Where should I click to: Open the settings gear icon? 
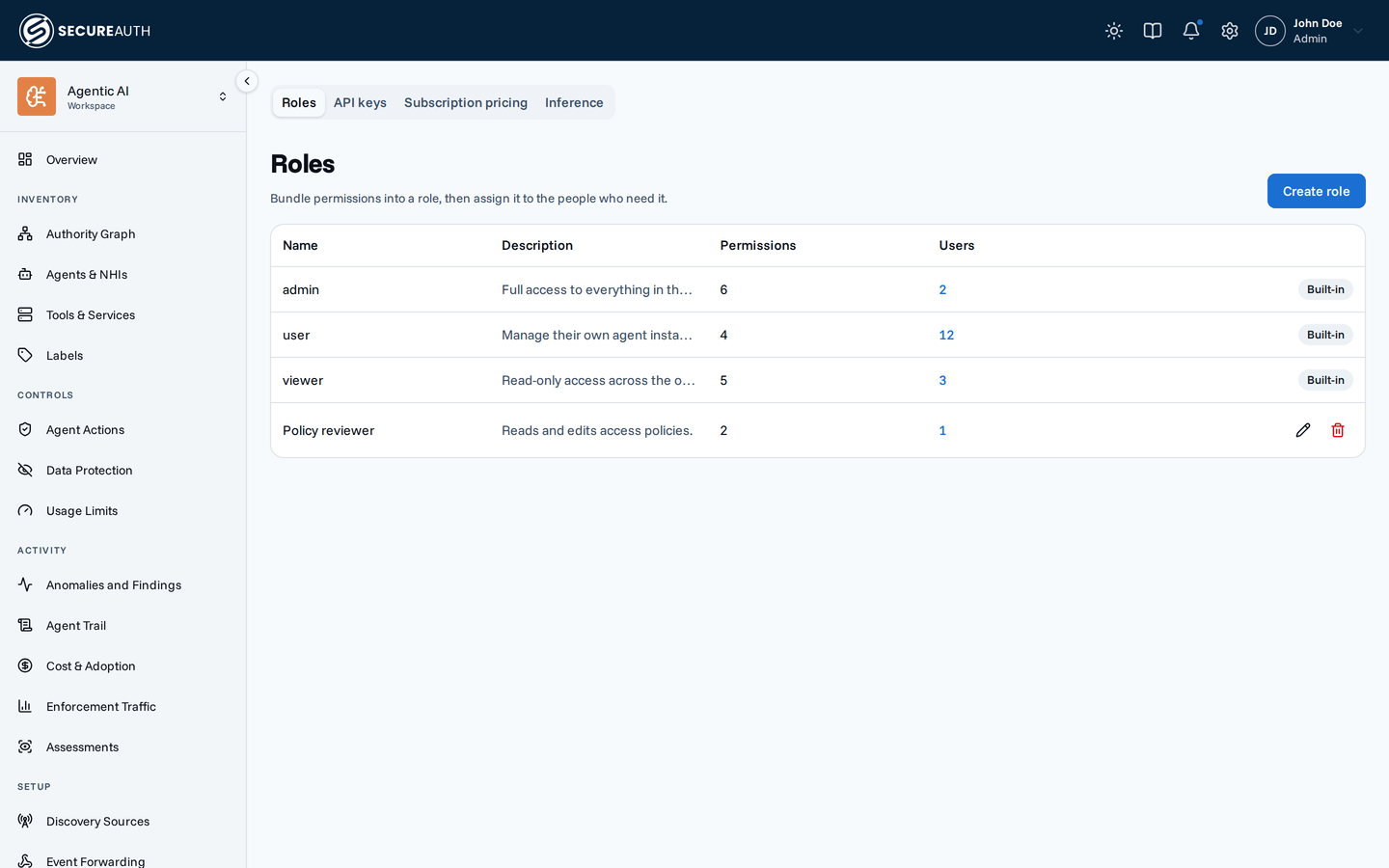point(1230,31)
